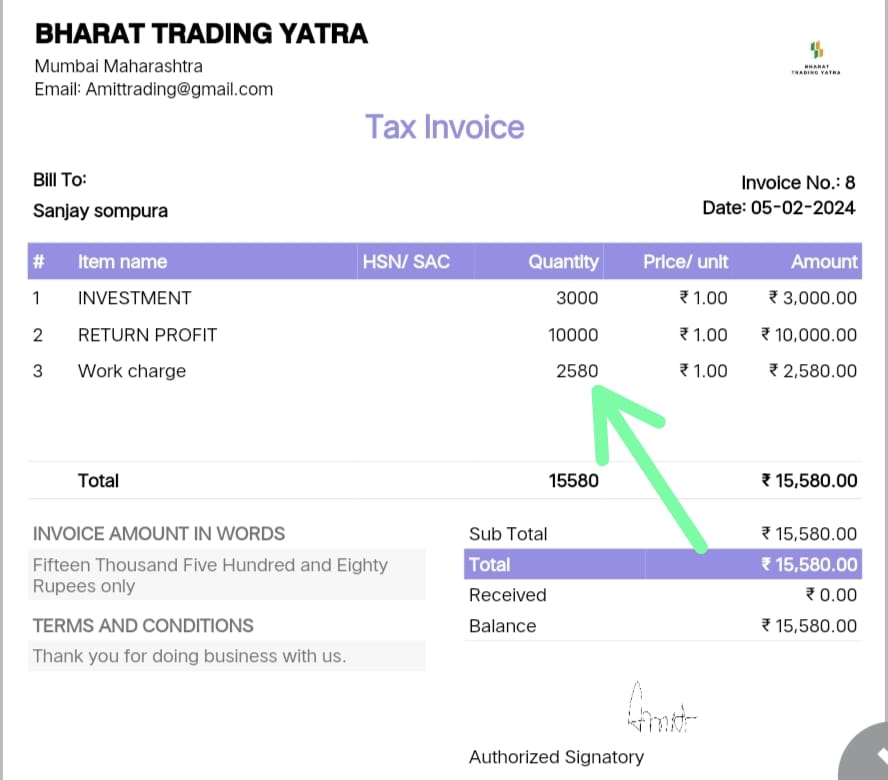This screenshot has width=888, height=780.
Task: Click the Tax Invoice heading
Action: [x=444, y=127]
